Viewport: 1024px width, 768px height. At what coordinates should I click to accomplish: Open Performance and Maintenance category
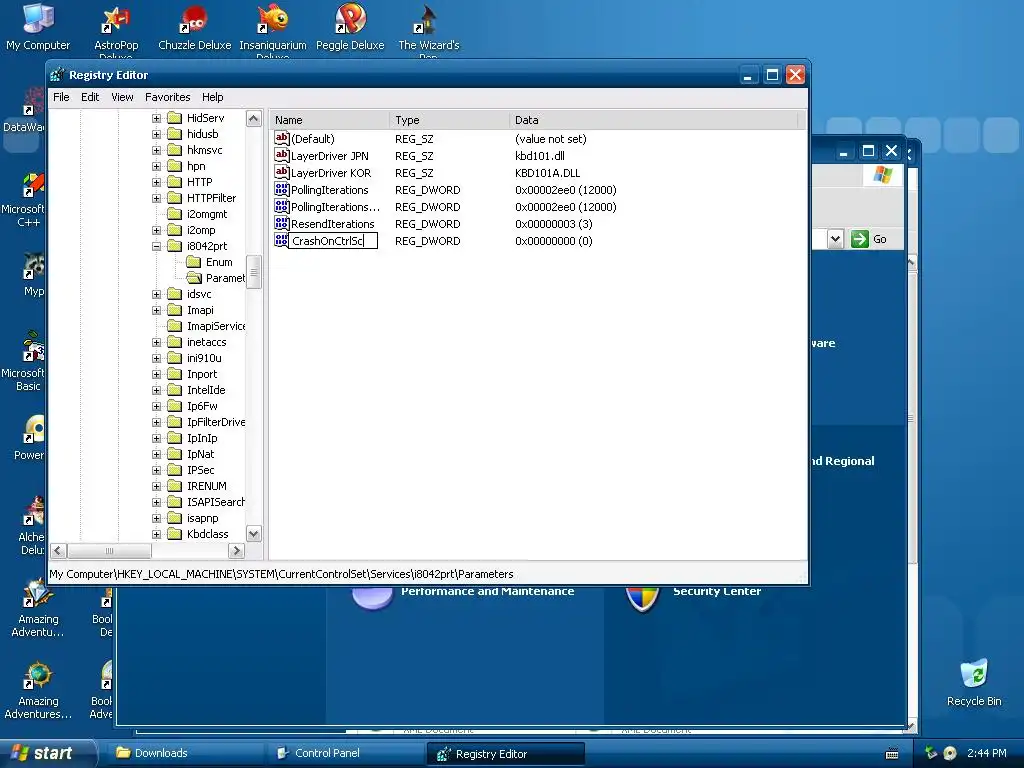487,591
